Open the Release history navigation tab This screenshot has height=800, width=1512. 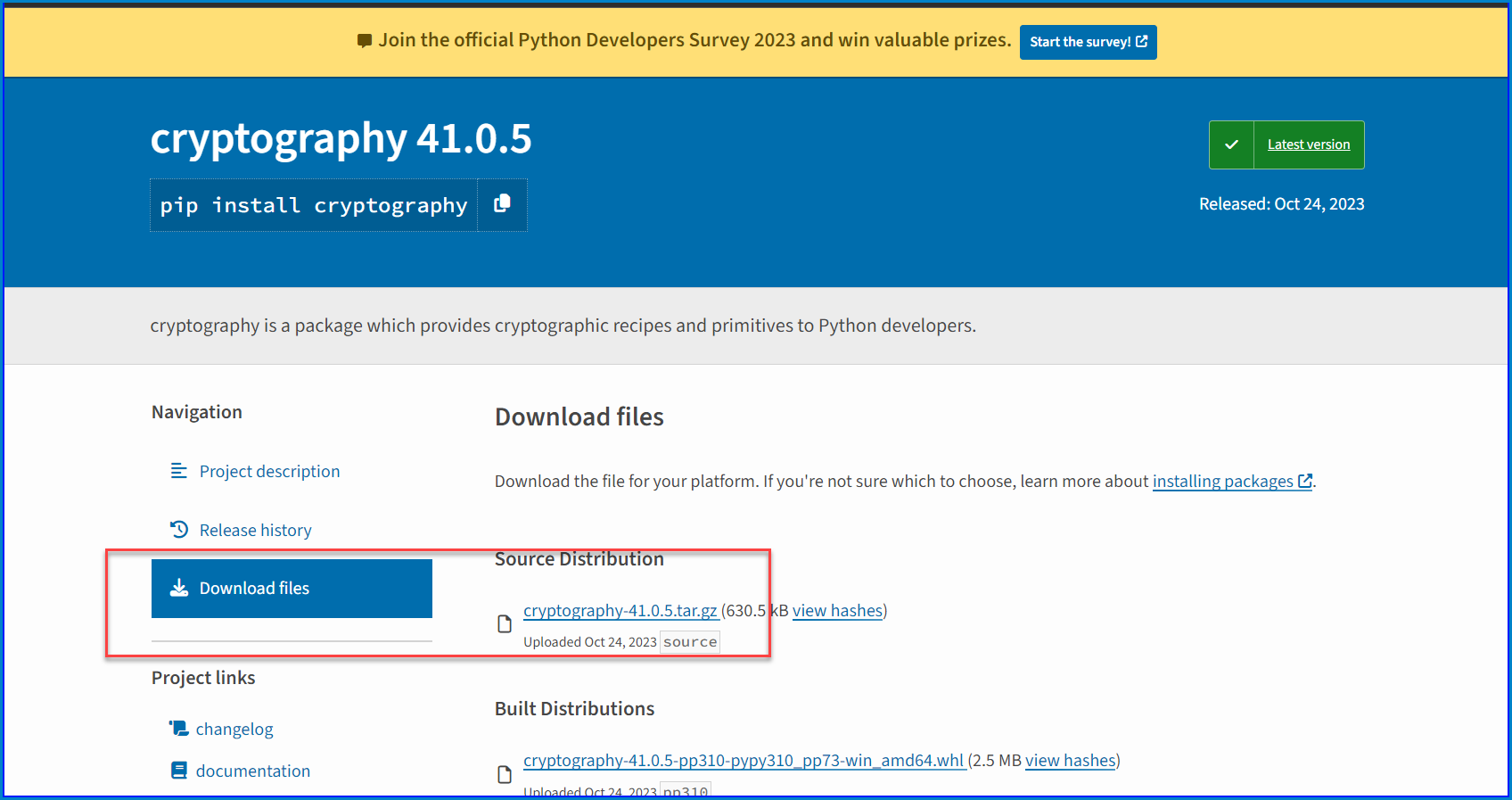click(255, 530)
